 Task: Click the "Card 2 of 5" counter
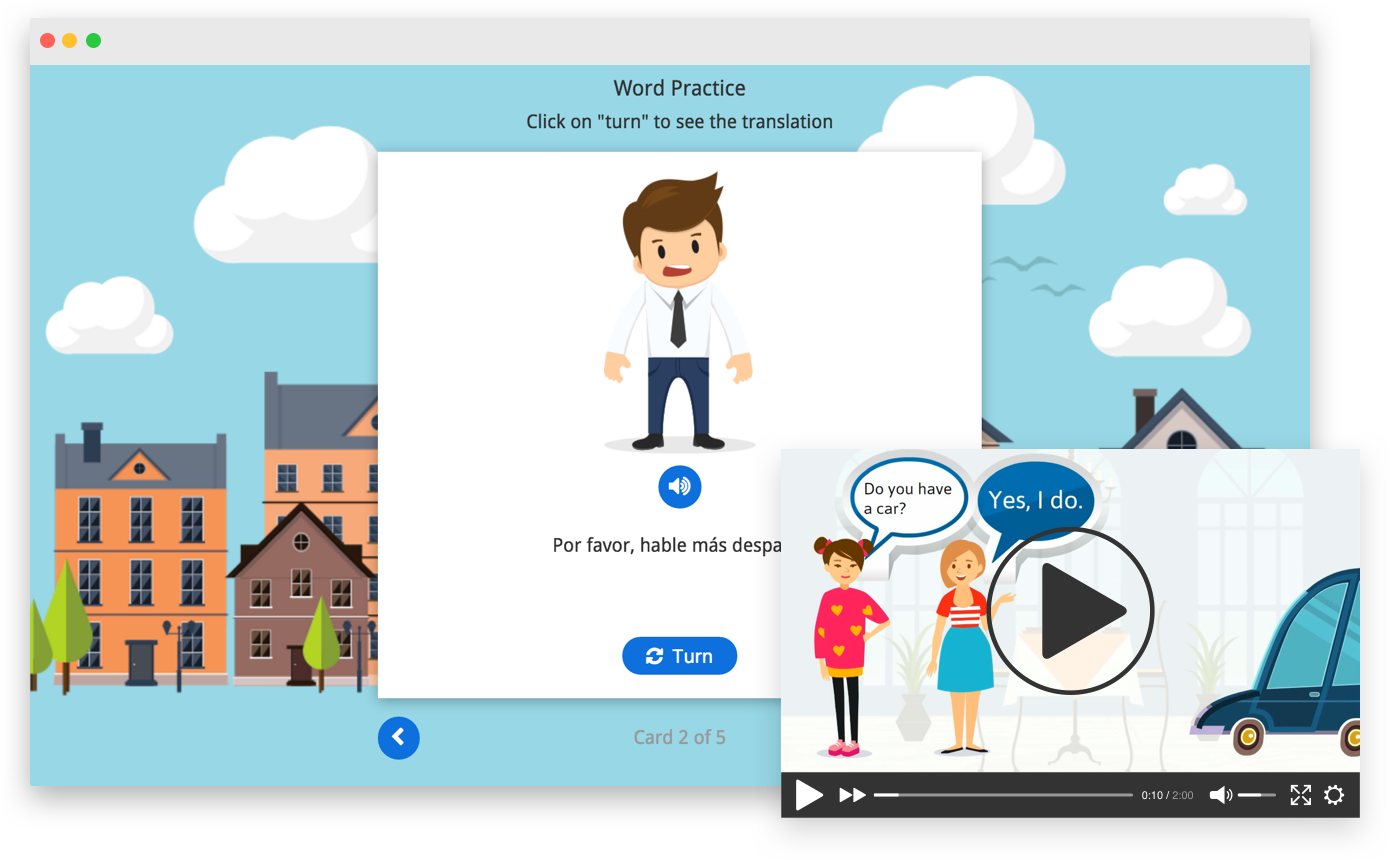[680, 737]
